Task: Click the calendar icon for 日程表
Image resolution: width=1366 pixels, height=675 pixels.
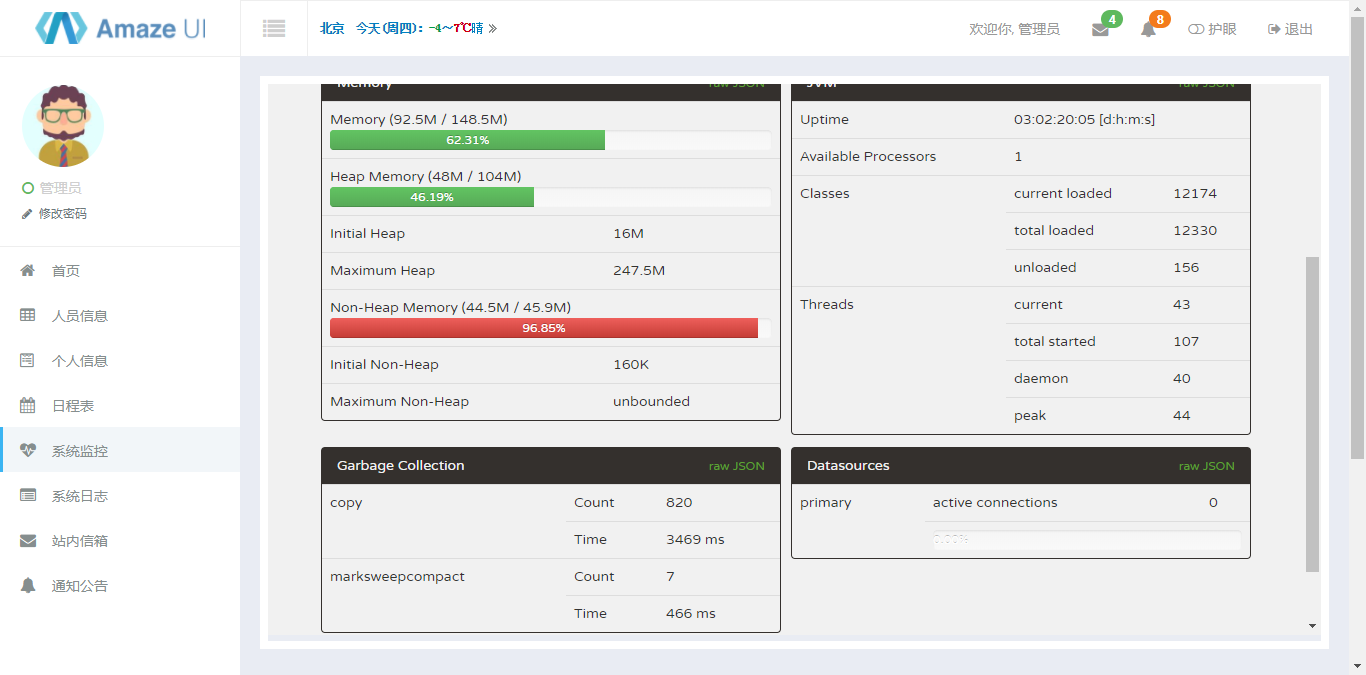Action: (x=28, y=406)
